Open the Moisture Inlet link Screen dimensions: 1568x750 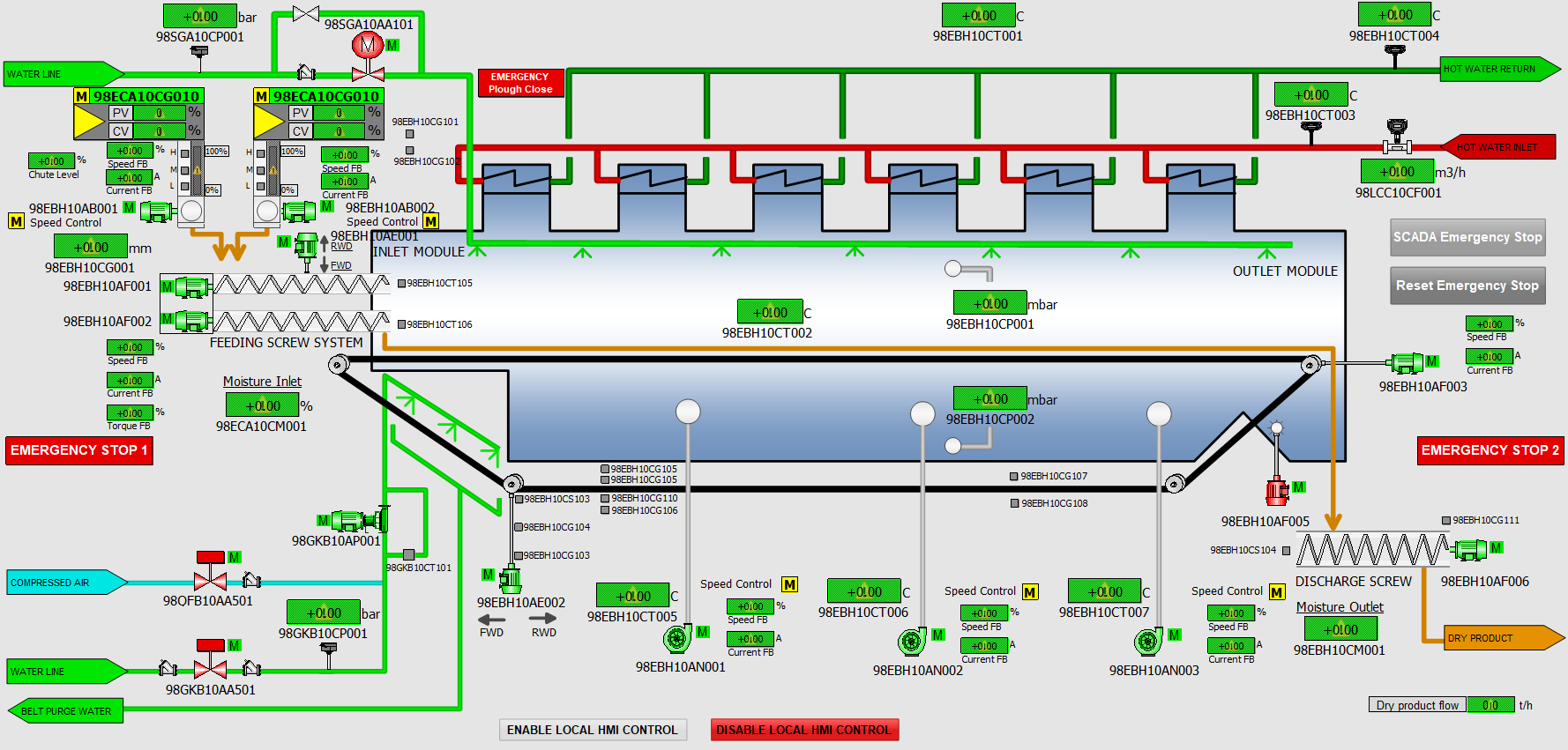point(262,382)
